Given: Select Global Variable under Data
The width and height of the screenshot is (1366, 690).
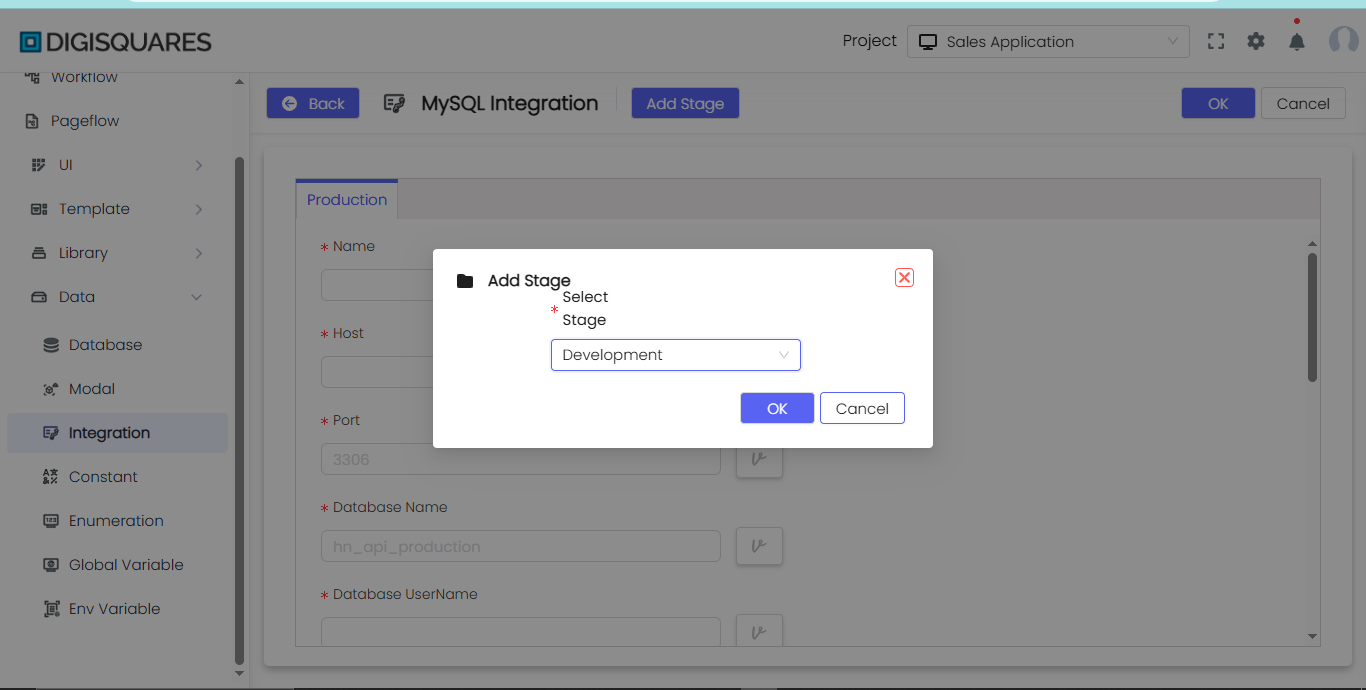Looking at the screenshot, I should 126,565.
